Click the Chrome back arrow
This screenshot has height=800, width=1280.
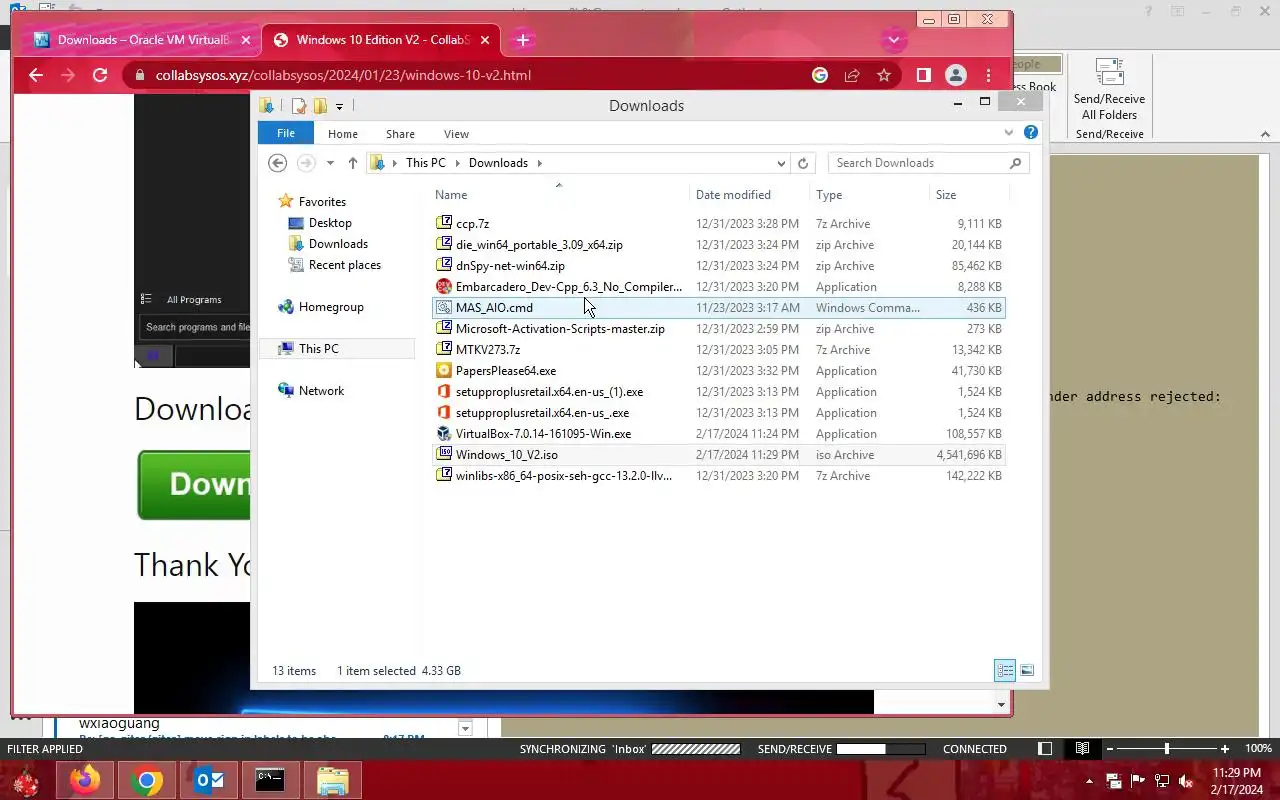pyautogui.click(x=36, y=75)
